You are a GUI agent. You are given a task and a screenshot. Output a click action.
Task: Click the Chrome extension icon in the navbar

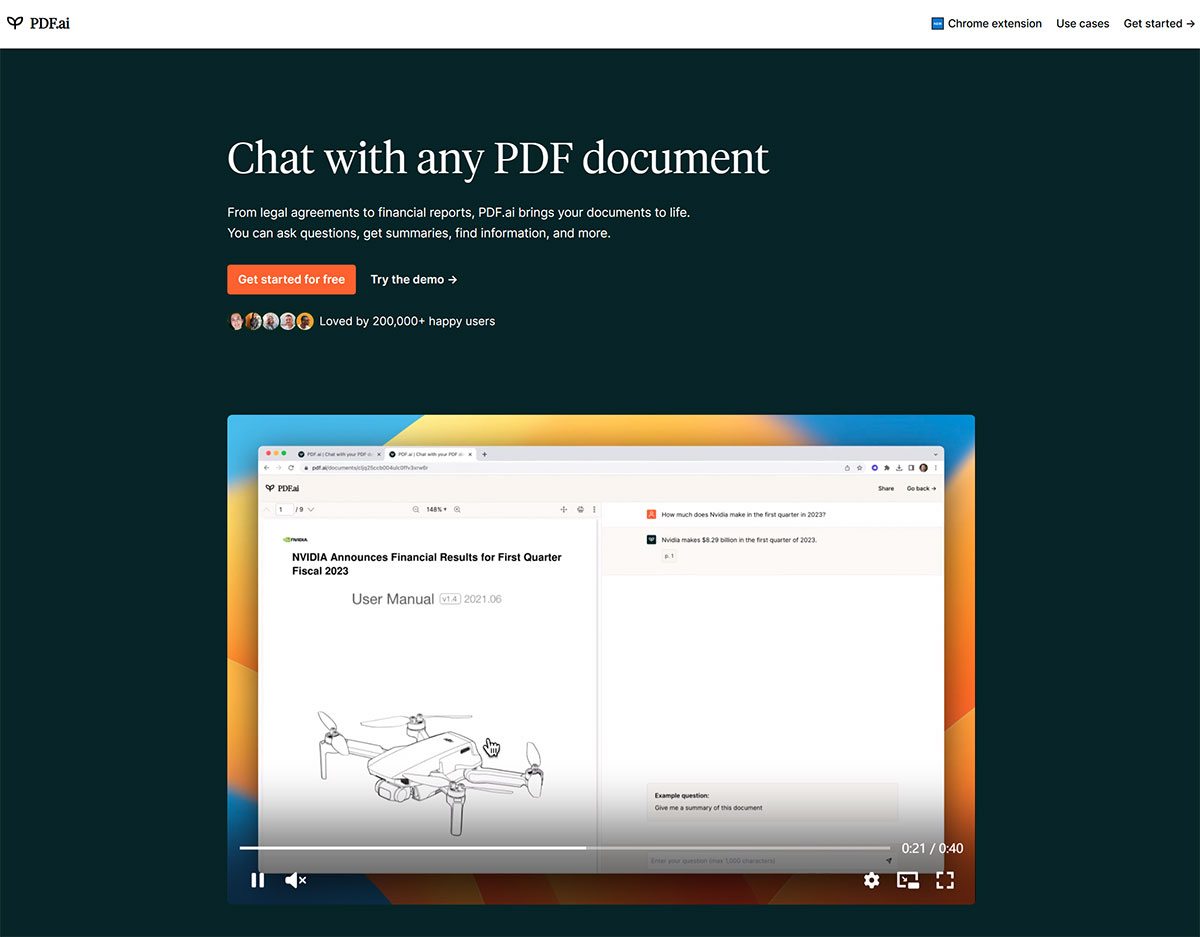click(937, 22)
